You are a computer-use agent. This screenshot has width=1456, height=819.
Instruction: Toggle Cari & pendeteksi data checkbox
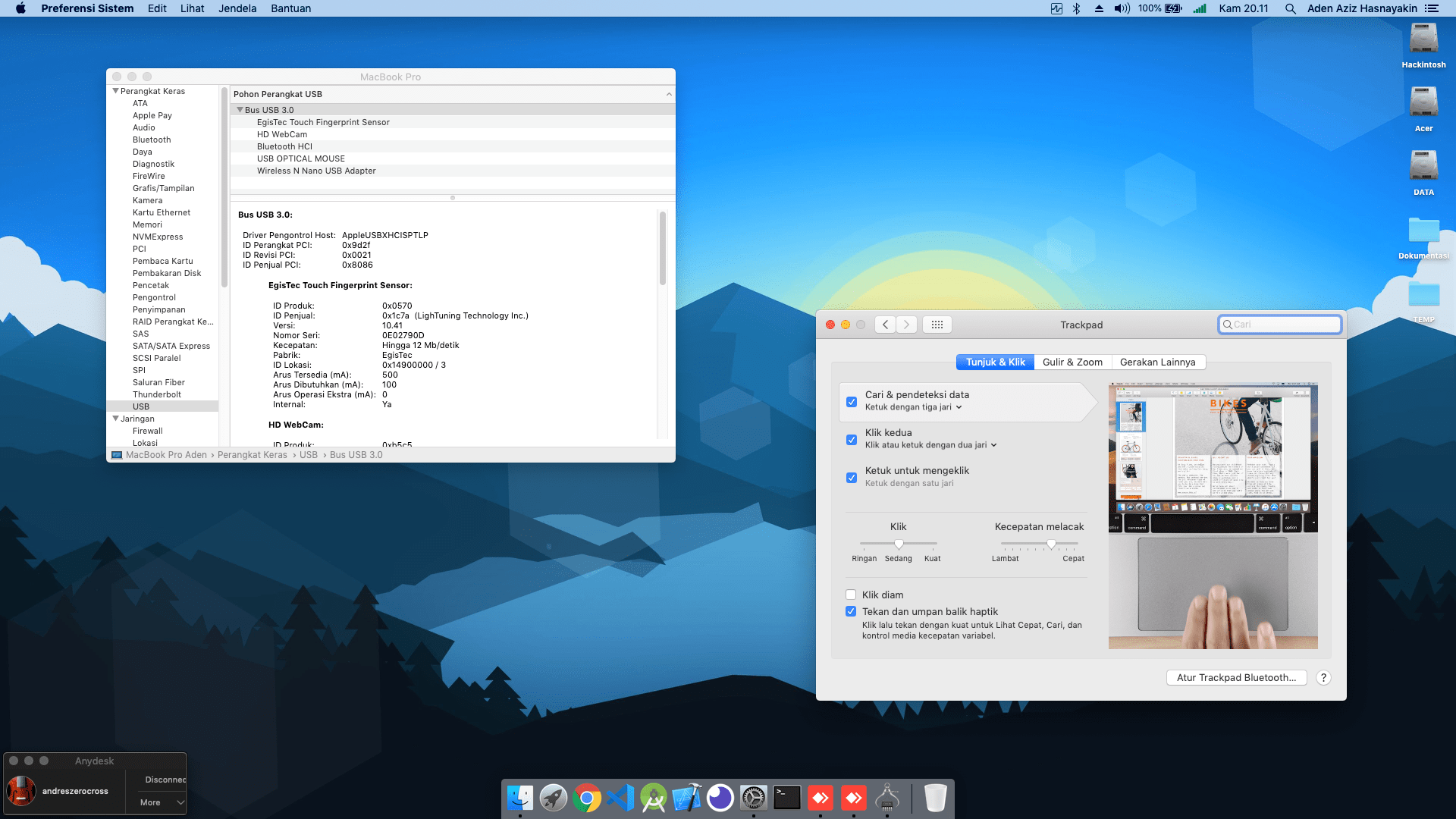[x=852, y=402]
